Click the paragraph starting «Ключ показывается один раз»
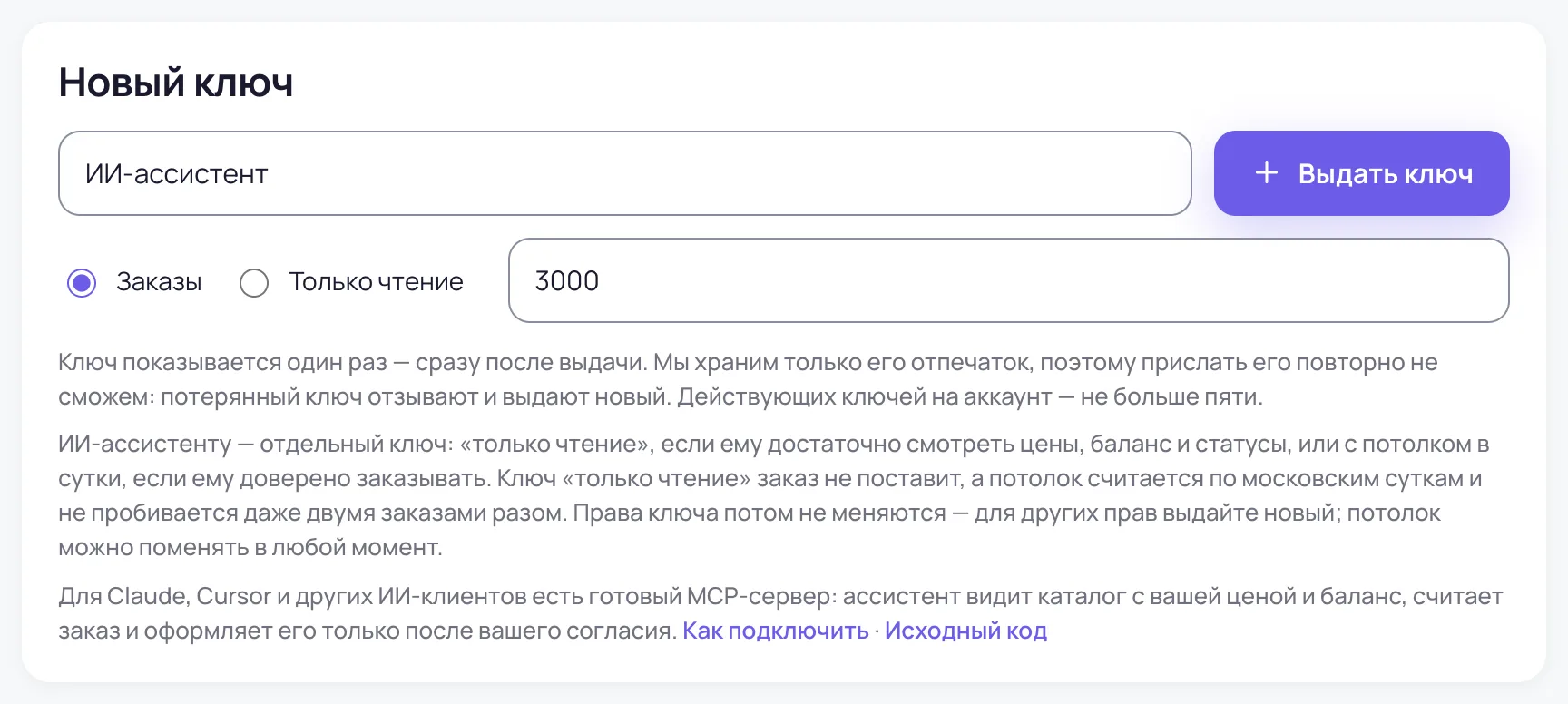The height and width of the screenshot is (704, 1568). click(748, 379)
